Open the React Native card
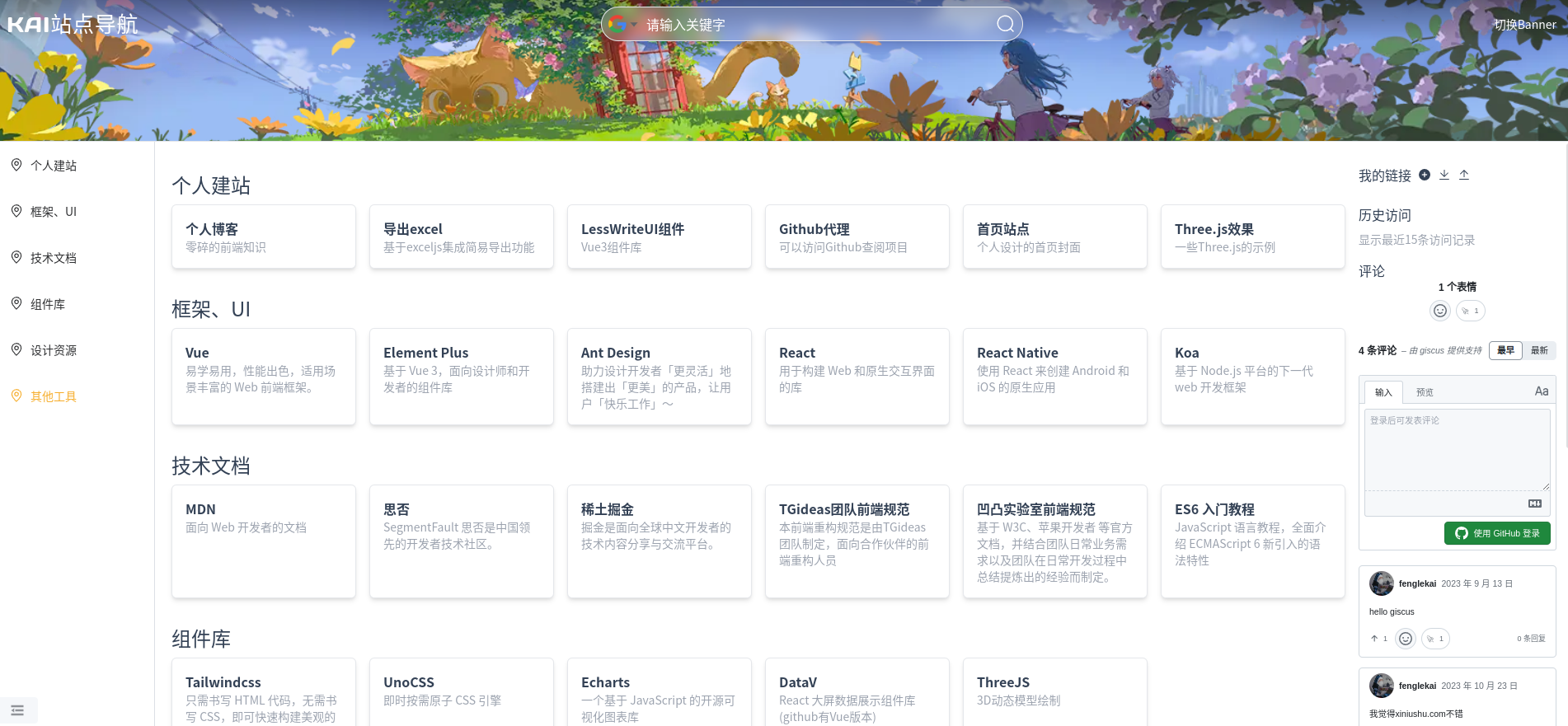The height and width of the screenshot is (726, 1568). (x=1055, y=377)
